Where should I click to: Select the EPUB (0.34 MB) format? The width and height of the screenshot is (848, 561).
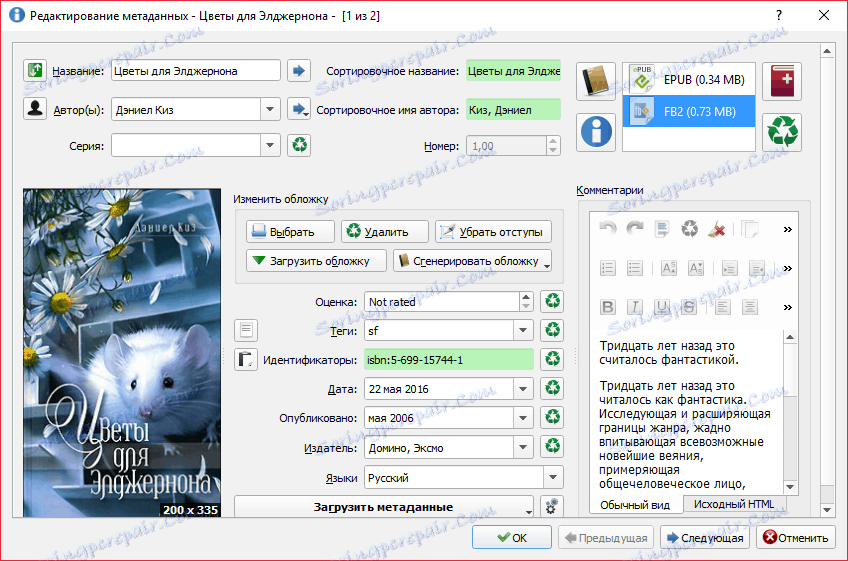pos(688,80)
